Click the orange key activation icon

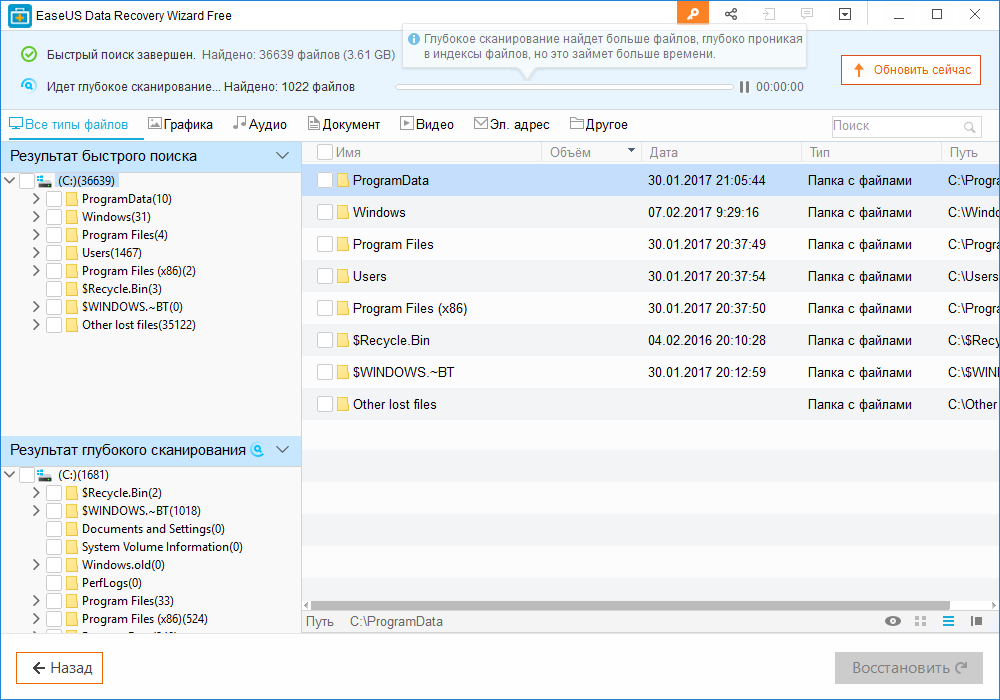pyautogui.click(x=692, y=14)
